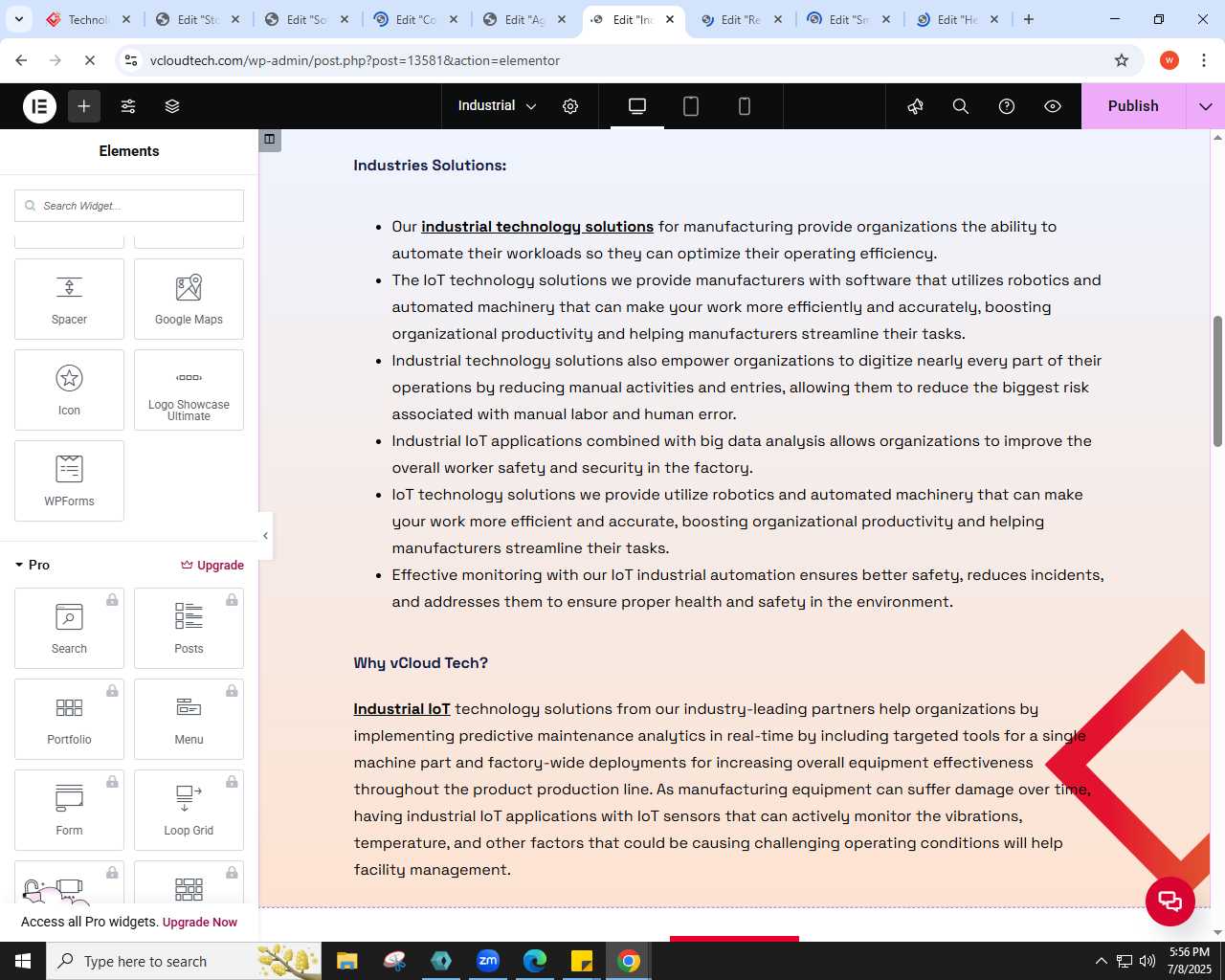The width and height of the screenshot is (1225, 980).
Task: Open the Finder search icon
Action: pos(961,106)
